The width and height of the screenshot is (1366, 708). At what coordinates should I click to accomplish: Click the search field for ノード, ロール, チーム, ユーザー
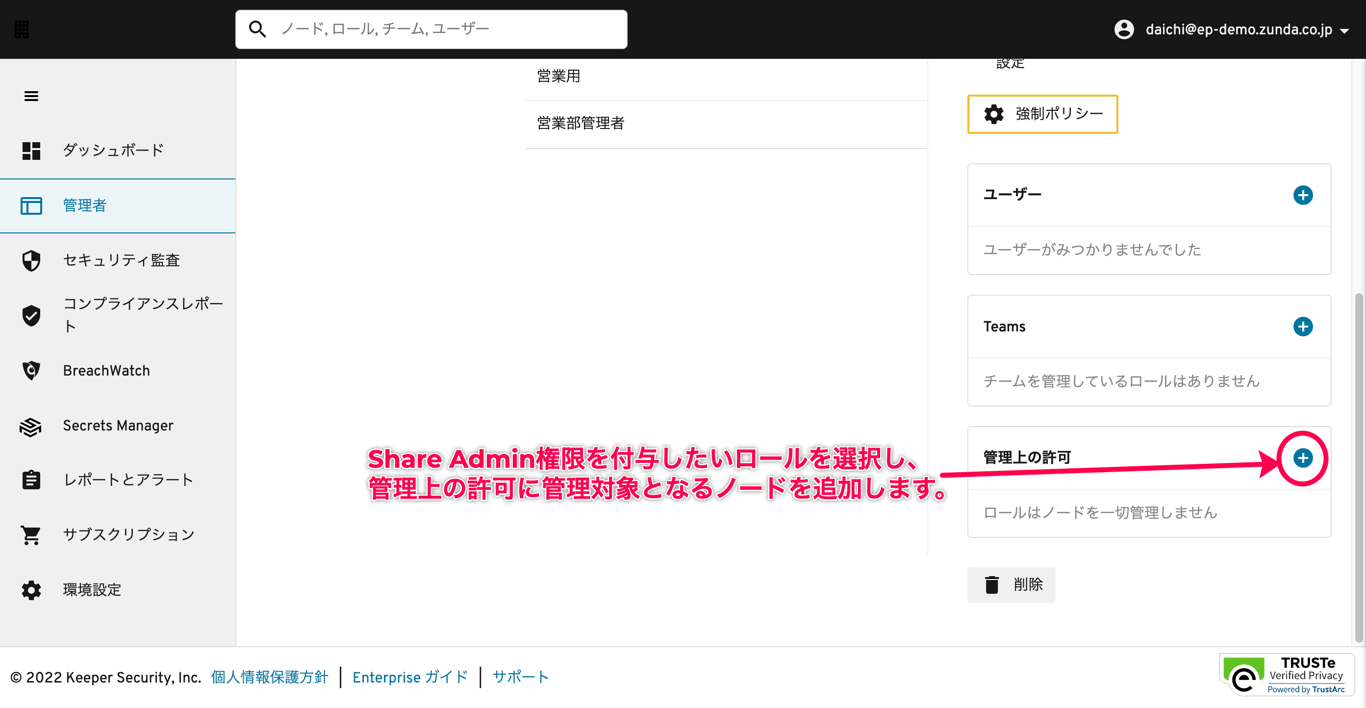[x=430, y=29]
